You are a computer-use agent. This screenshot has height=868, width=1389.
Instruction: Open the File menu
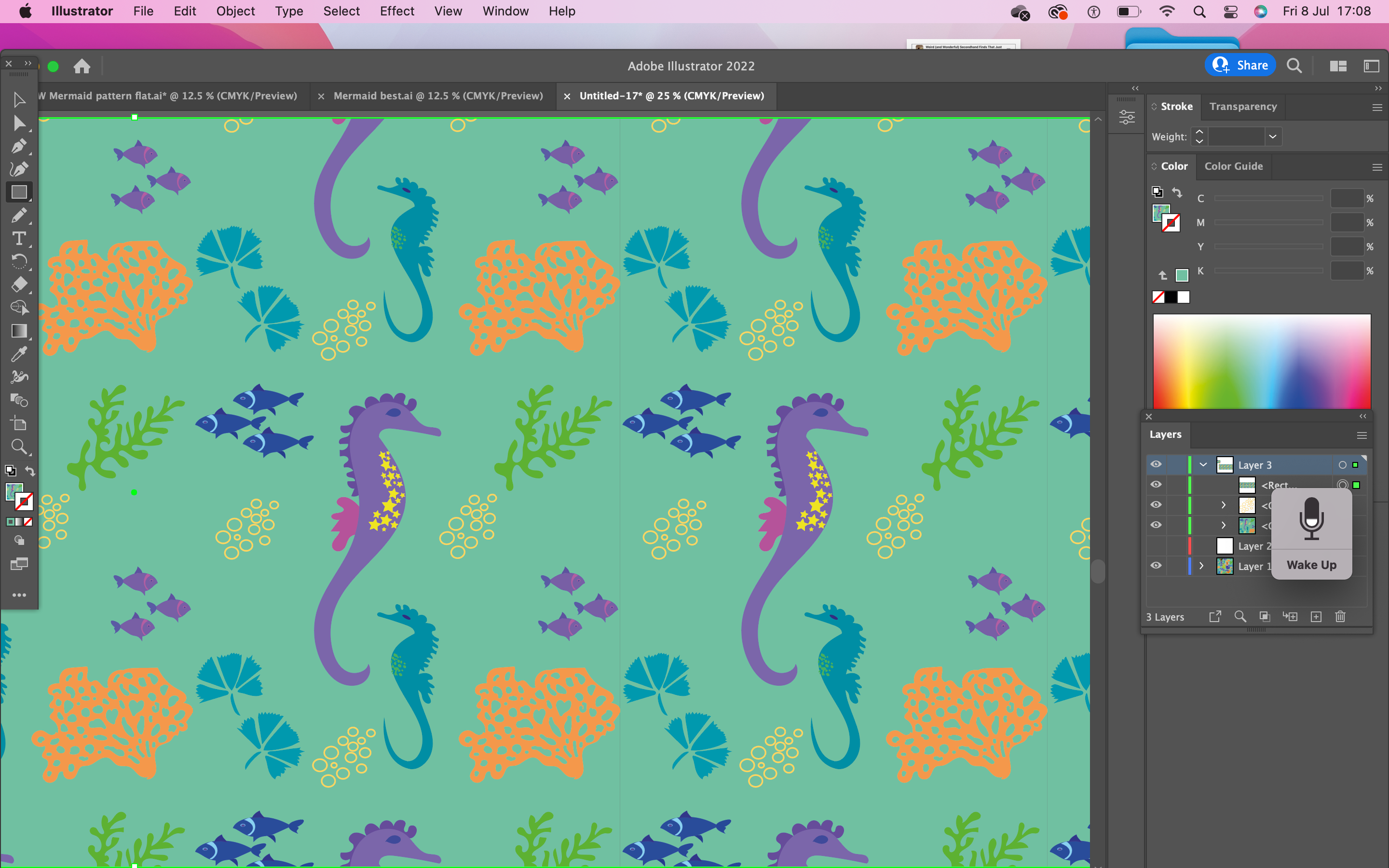143,12
